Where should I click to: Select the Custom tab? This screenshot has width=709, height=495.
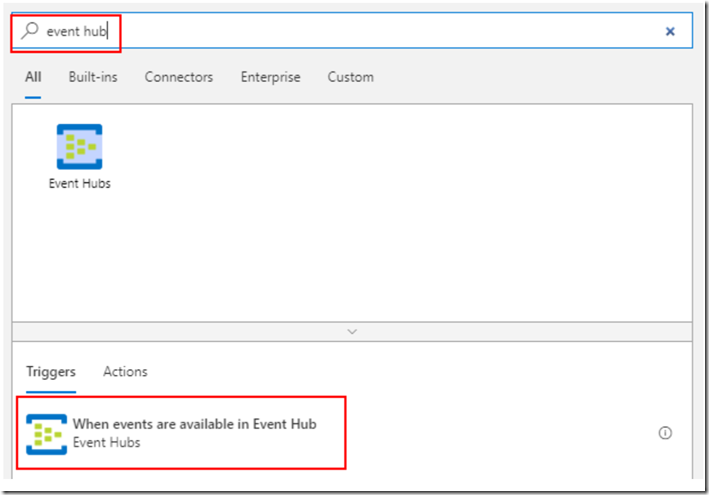click(351, 77)
